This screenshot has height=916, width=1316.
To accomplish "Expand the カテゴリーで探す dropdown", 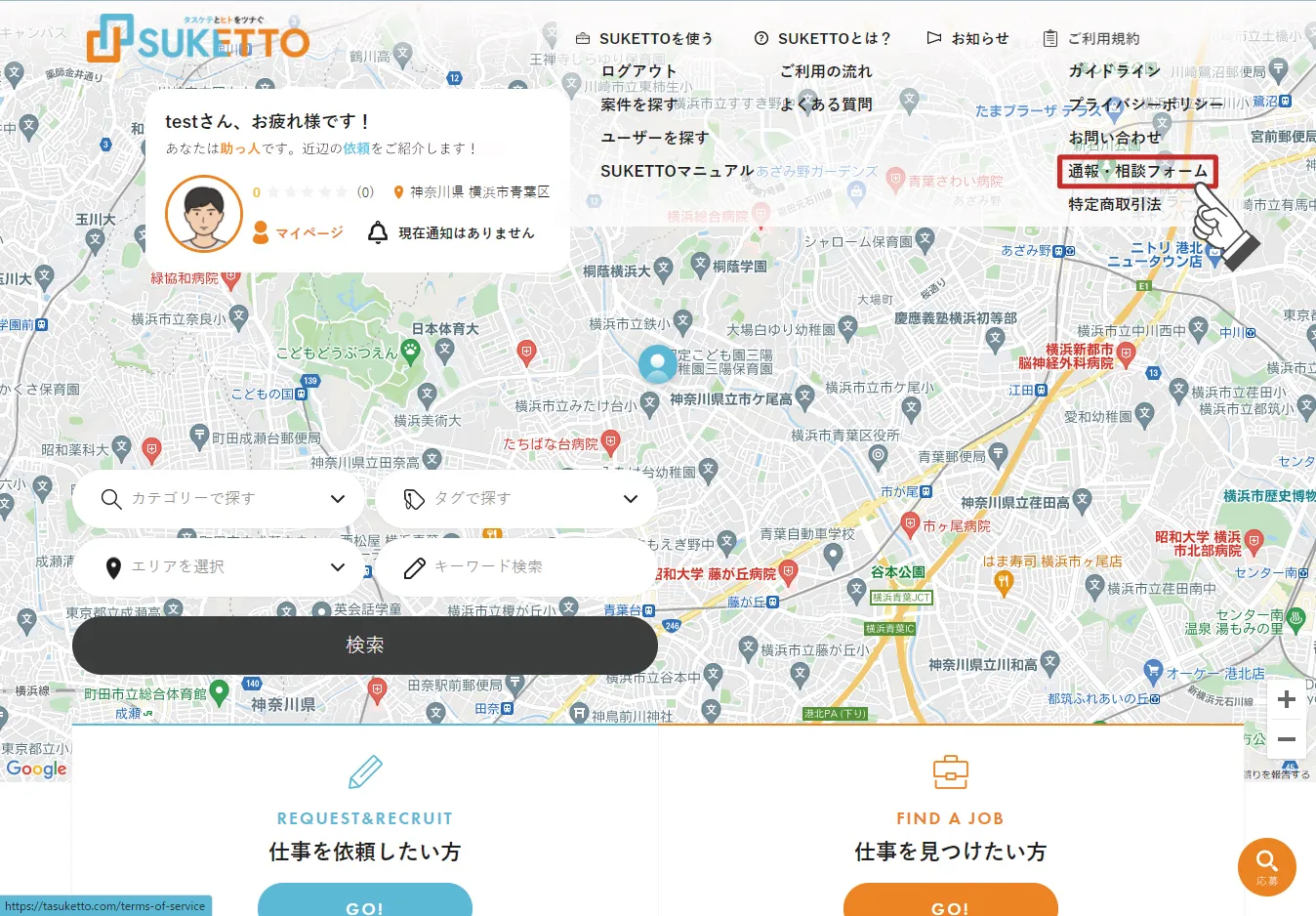I will (219, 498).
